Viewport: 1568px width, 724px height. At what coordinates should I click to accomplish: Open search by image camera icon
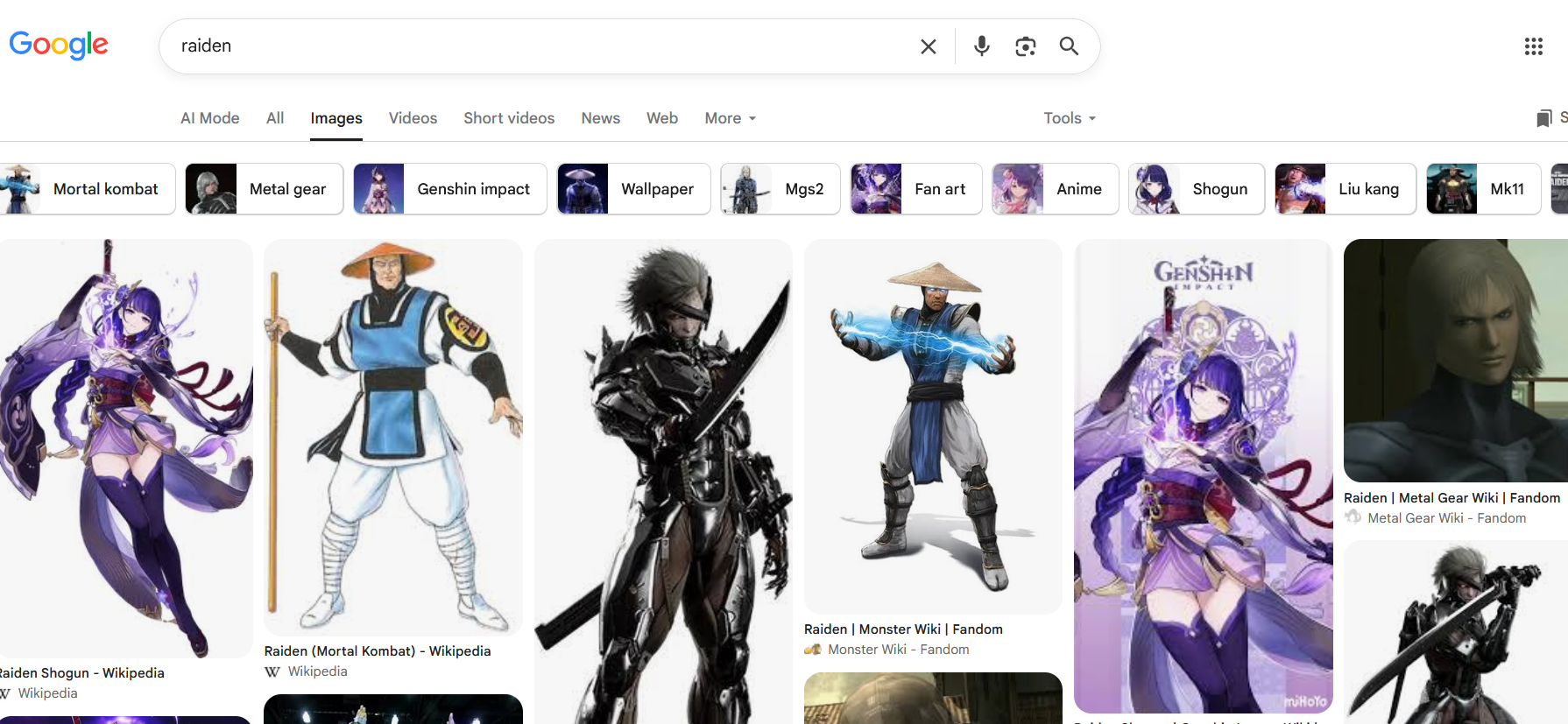point(1026,46)
